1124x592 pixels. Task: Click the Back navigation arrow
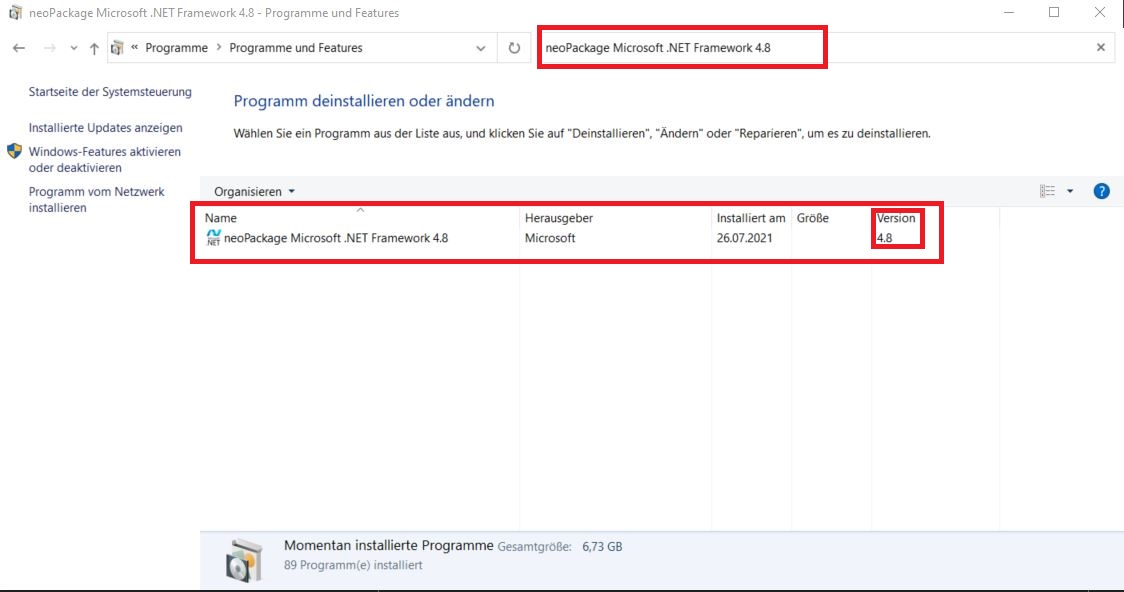pyautogui.click(x=19, y=48)
